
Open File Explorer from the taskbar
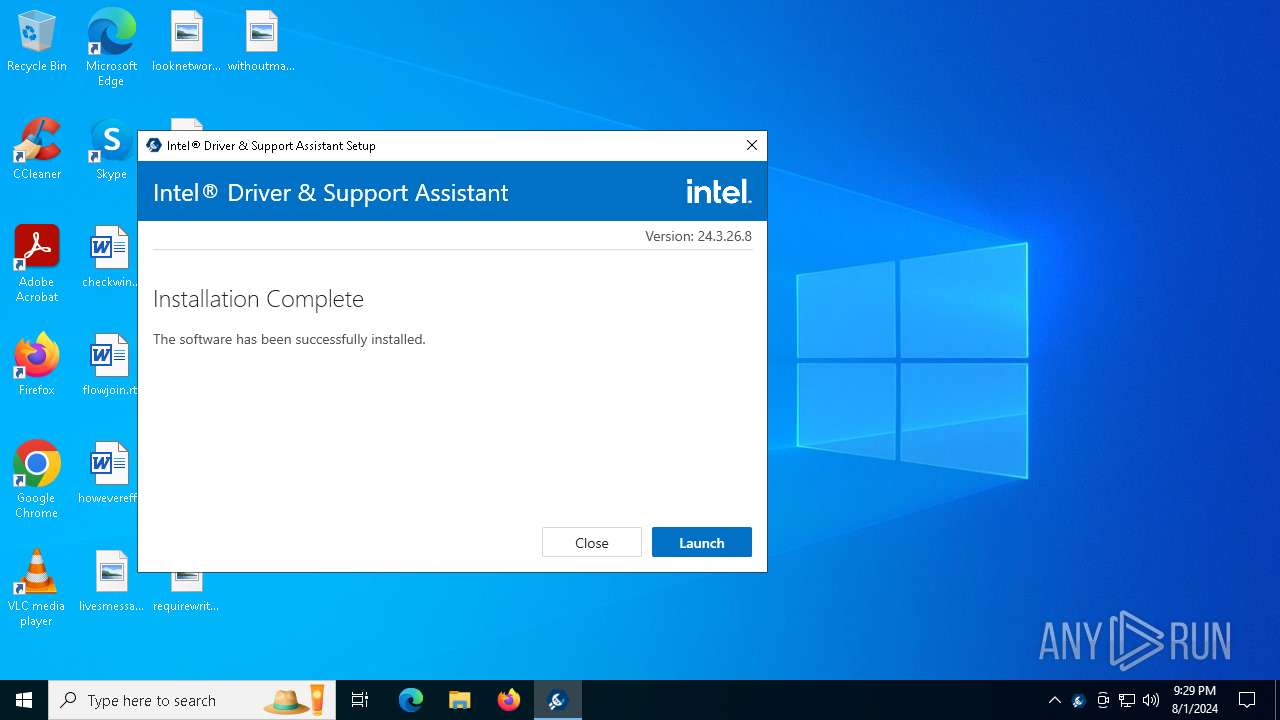[459, 700]
